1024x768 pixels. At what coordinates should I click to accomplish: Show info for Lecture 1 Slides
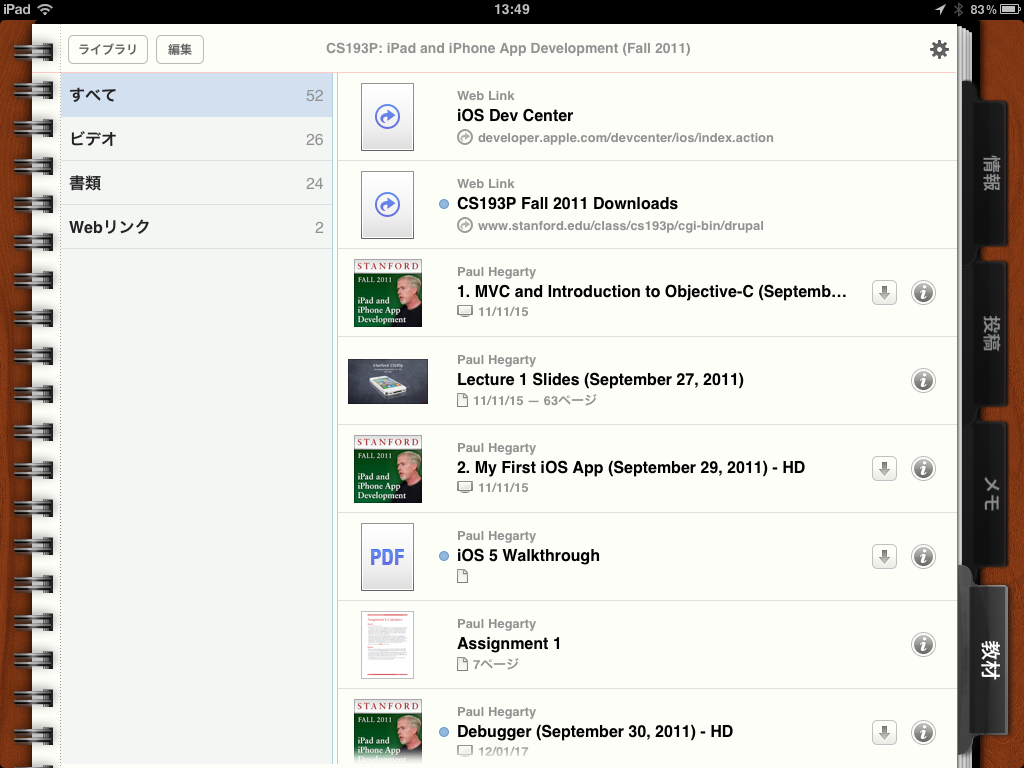pyautogui.click(x=923, y=380)
